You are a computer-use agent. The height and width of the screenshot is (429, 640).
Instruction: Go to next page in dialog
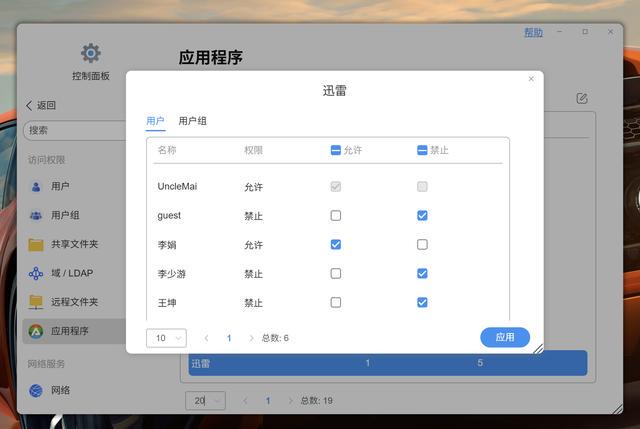[251, 338]
